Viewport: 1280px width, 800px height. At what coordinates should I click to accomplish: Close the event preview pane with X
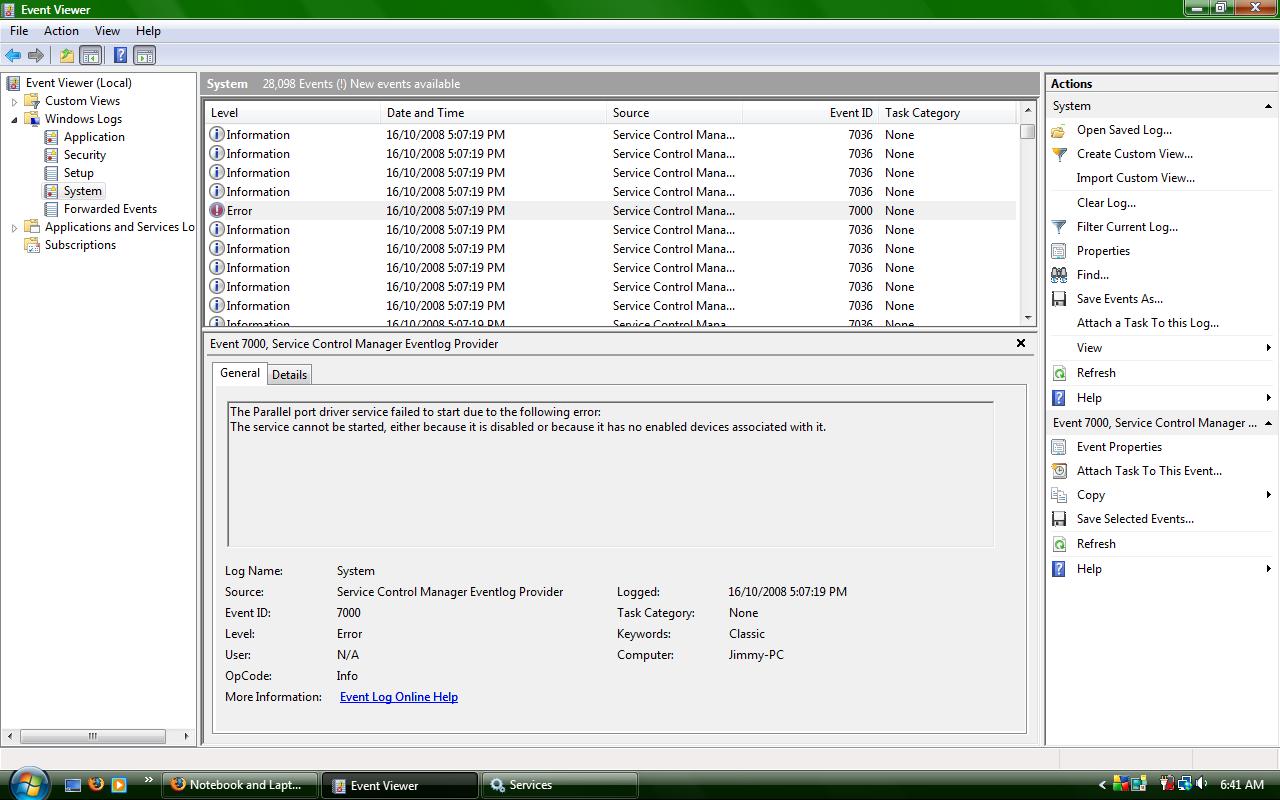tap(1021, 343)
